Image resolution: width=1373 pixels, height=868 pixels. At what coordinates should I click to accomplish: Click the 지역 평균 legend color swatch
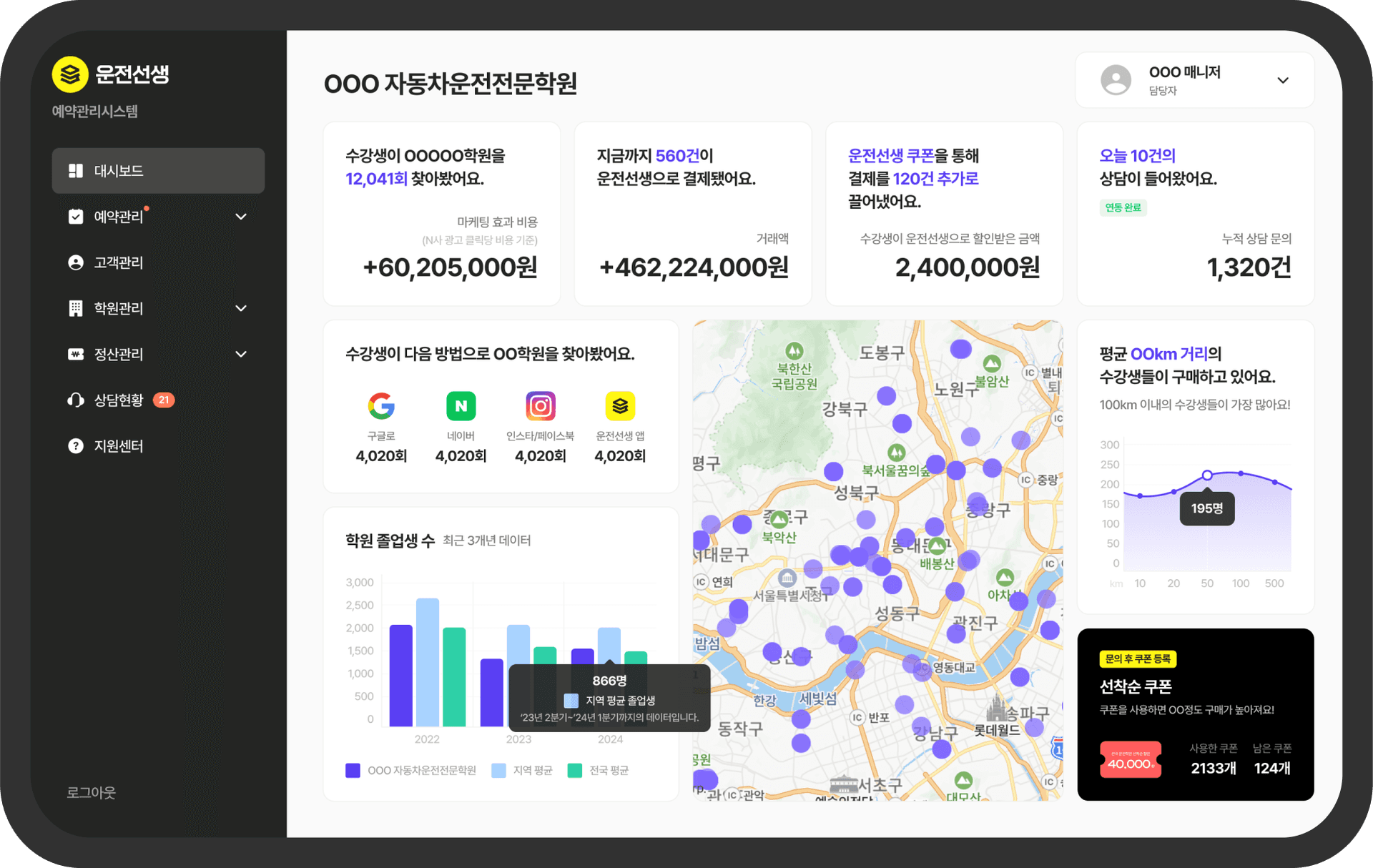[x=498, y=770]
